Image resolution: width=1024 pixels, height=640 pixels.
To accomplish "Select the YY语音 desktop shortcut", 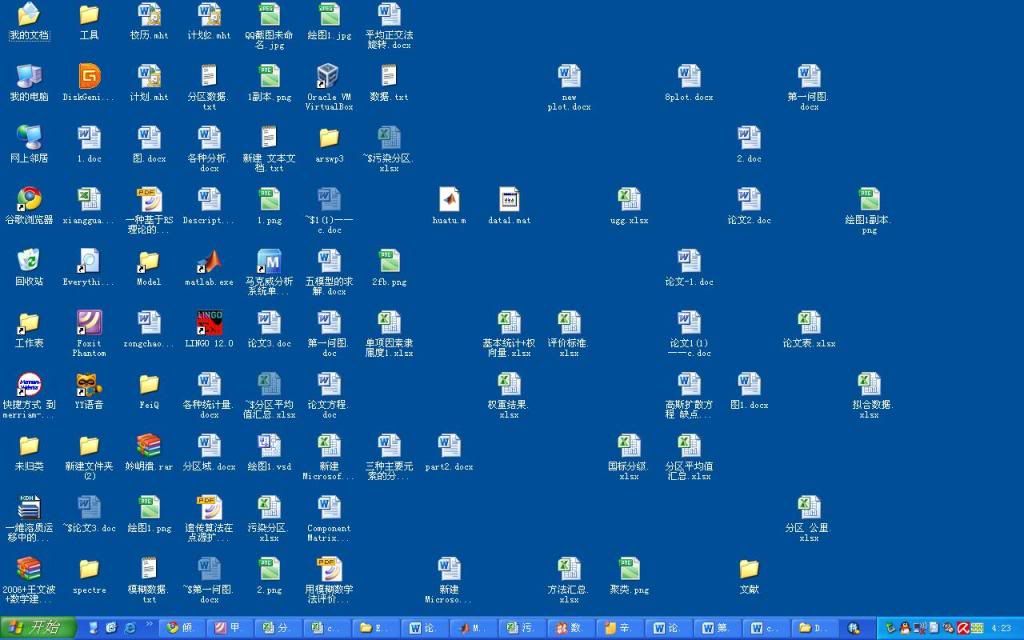I will tap(89, 386).
